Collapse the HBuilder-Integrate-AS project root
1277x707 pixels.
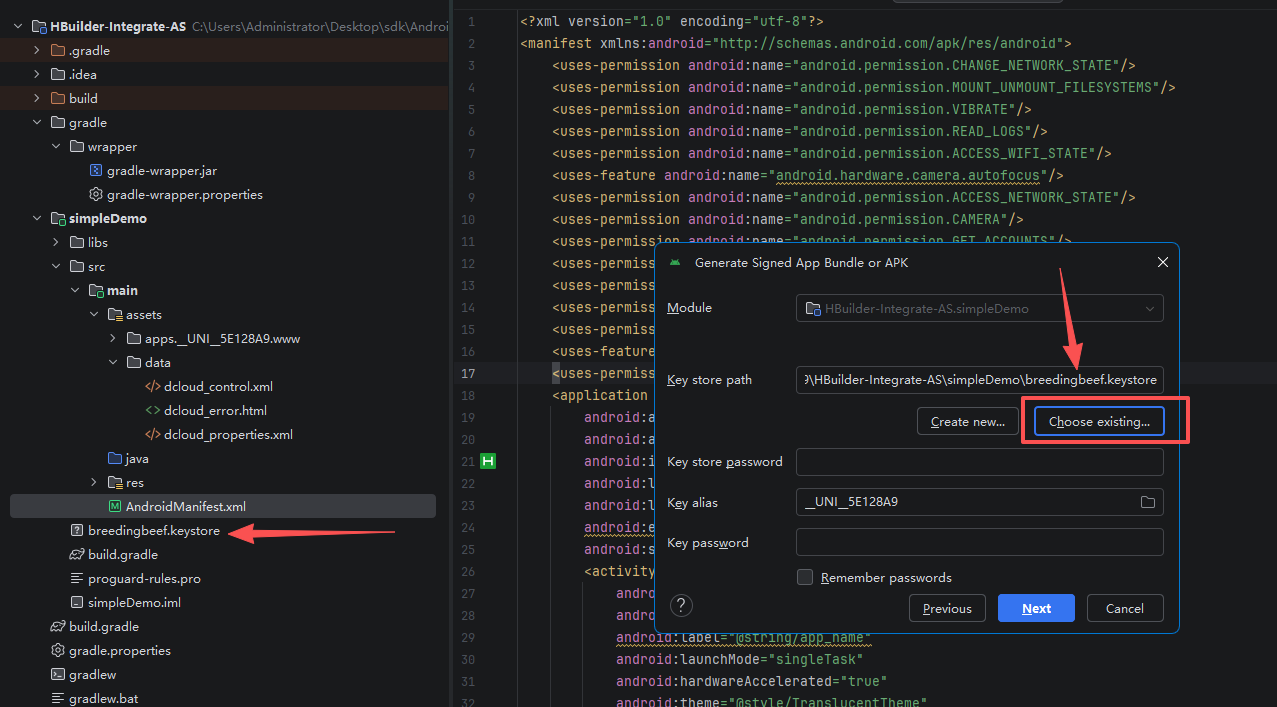[x=17, y=26]
